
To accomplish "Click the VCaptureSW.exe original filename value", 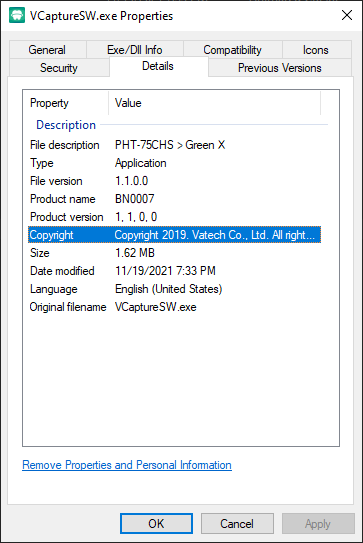I will (156, 307).
